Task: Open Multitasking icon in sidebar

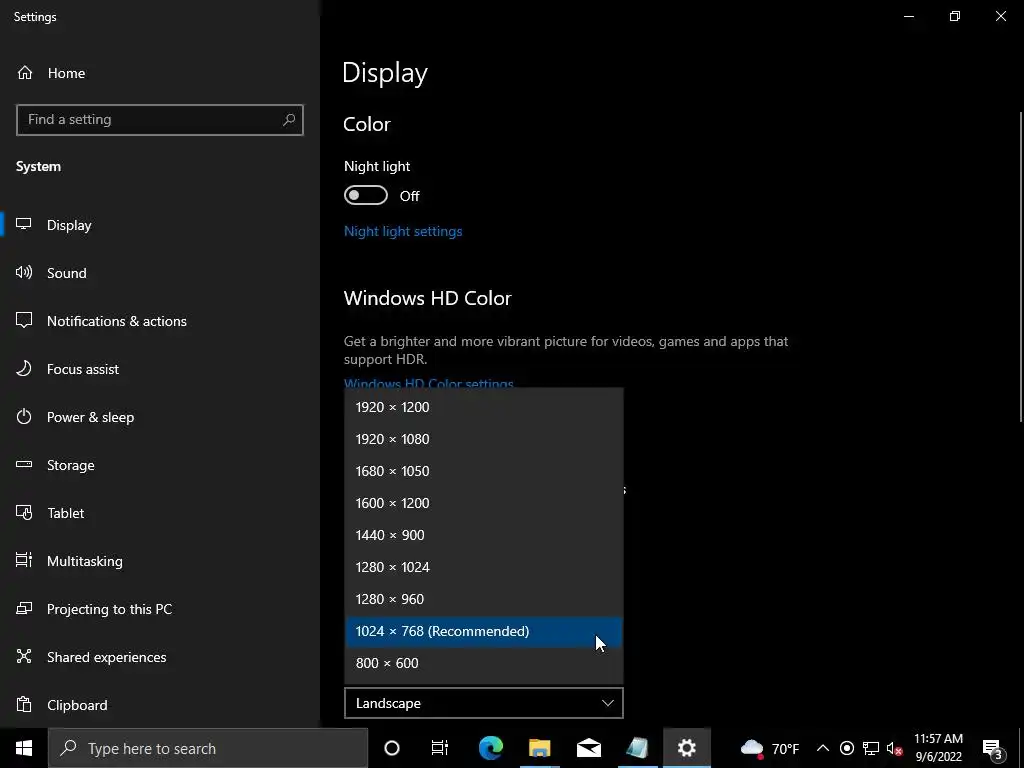Action: point(24,561)
